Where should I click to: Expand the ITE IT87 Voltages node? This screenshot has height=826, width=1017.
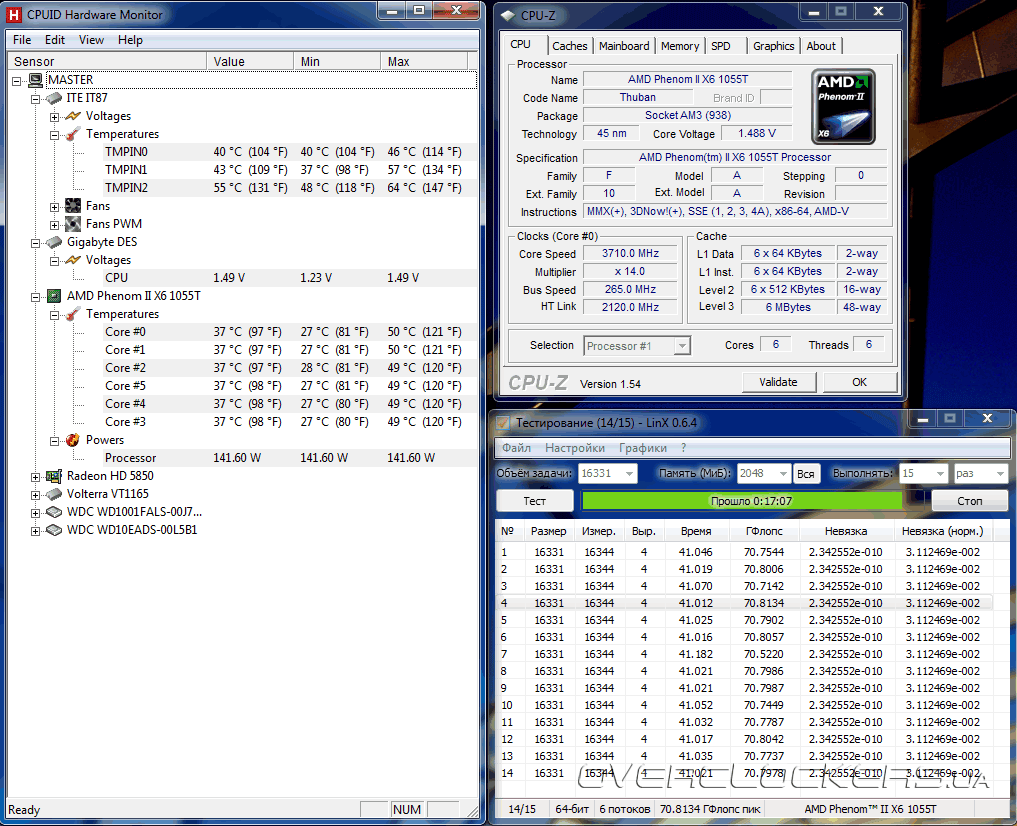(x=54, y=117)
